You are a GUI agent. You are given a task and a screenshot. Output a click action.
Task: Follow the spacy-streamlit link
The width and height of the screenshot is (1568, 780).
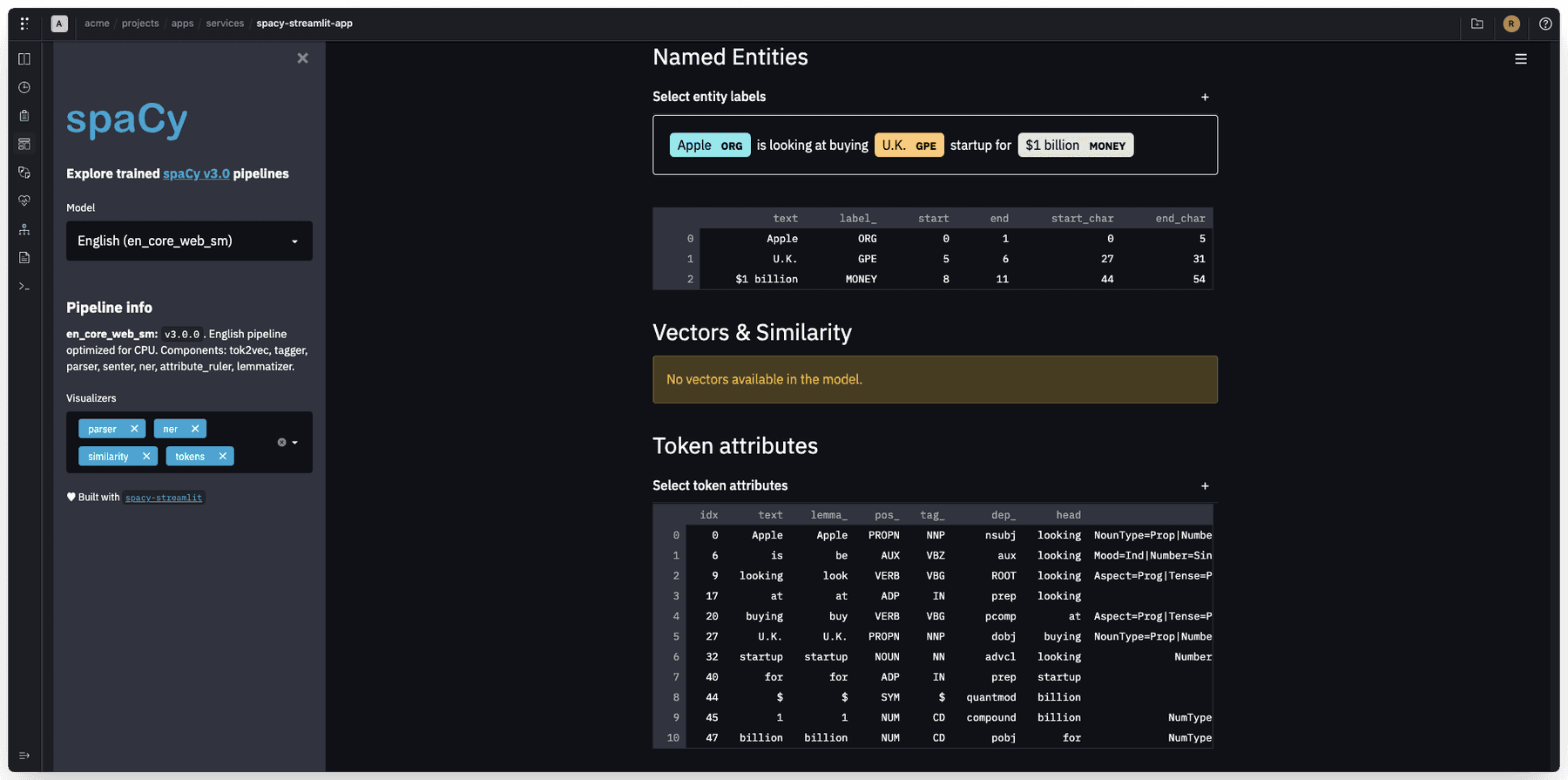pos(164,498)
